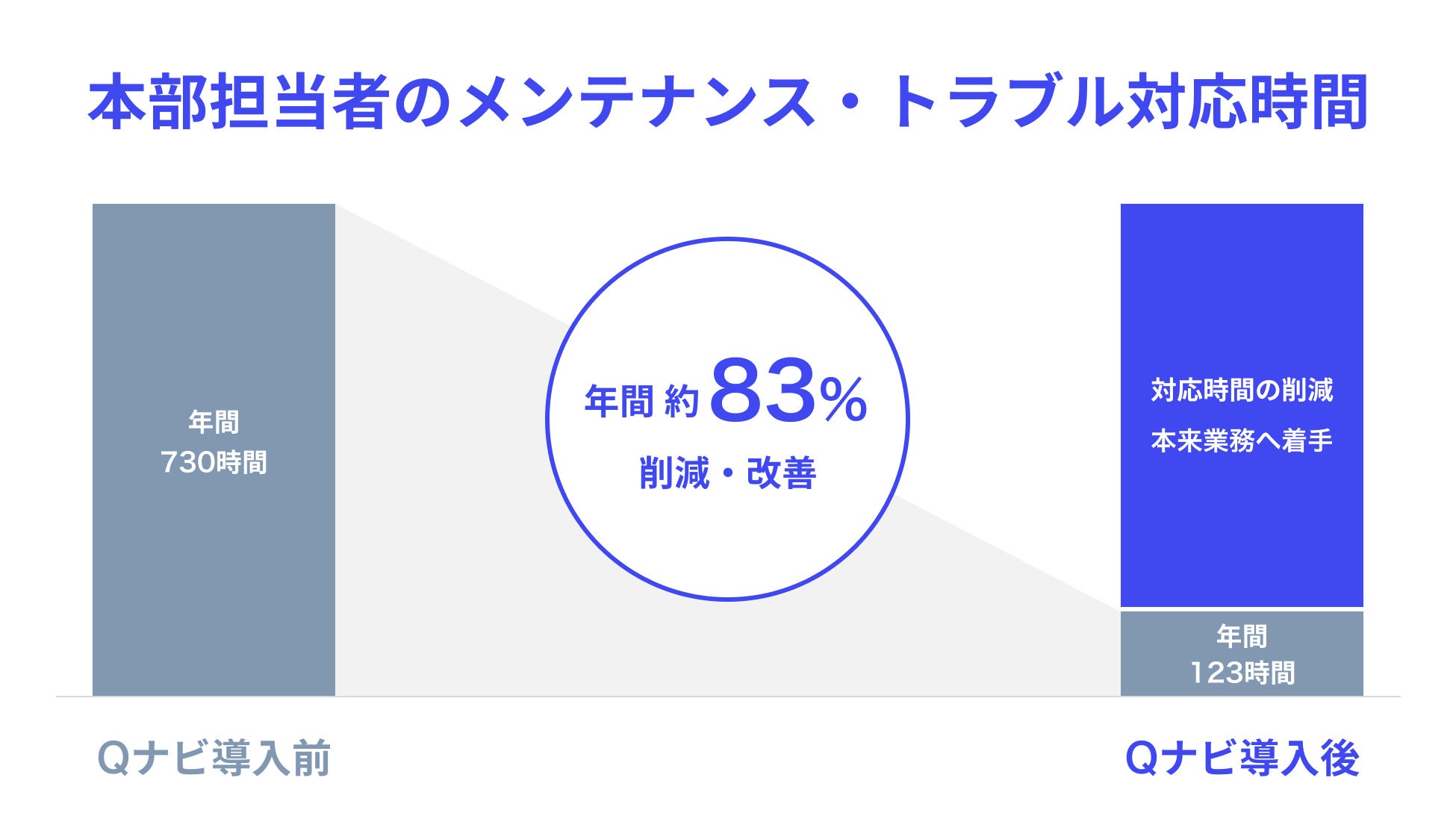
Task: Click the Qナビ導入後 label
Action: point(1242,759)
